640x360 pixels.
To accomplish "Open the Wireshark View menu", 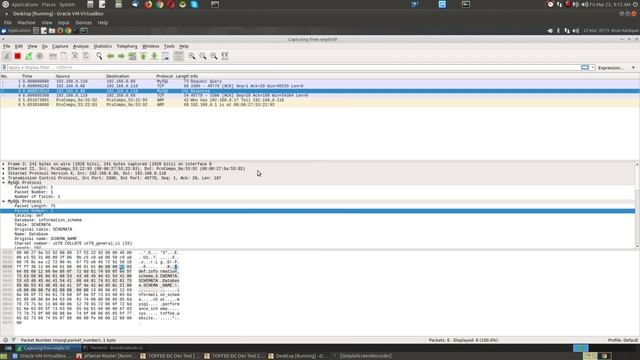I will 32,47.
